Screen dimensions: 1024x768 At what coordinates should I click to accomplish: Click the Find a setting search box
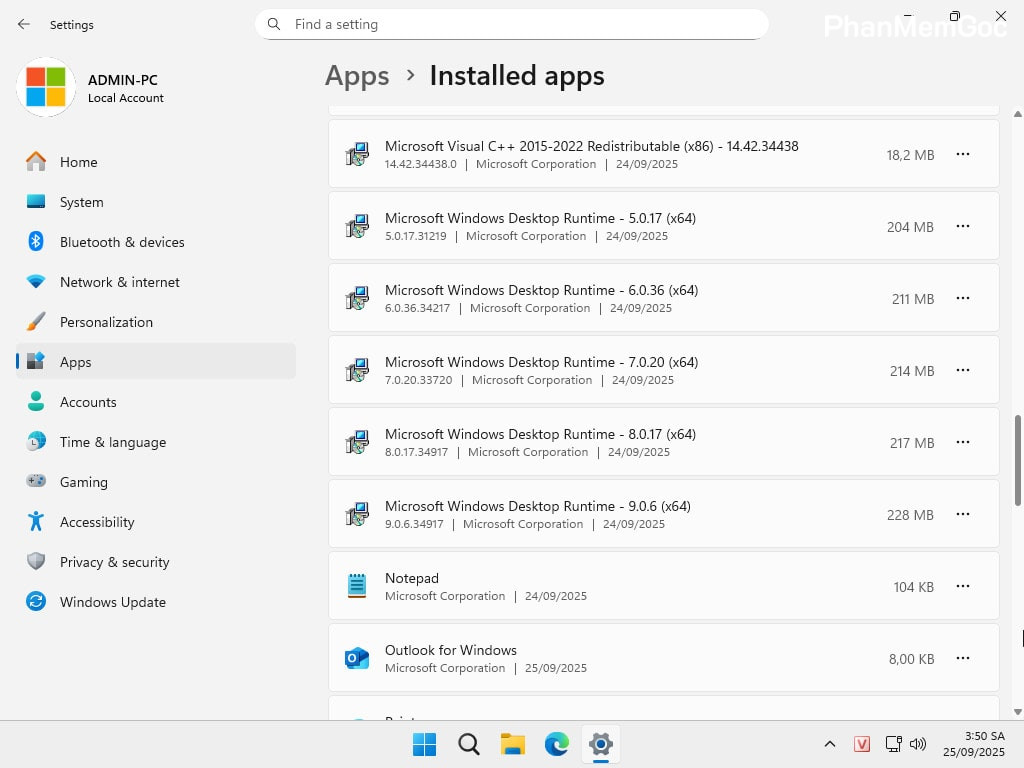[511, 24]
